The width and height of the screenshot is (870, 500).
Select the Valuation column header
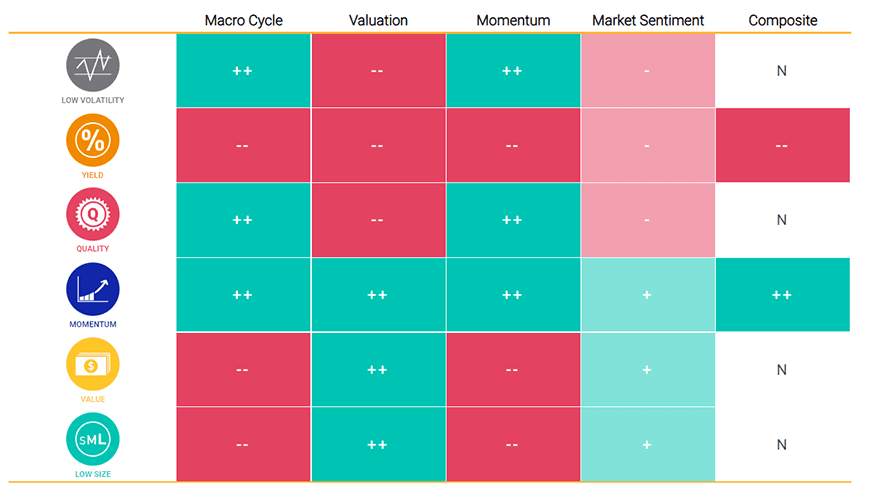(x=377, y=20)
